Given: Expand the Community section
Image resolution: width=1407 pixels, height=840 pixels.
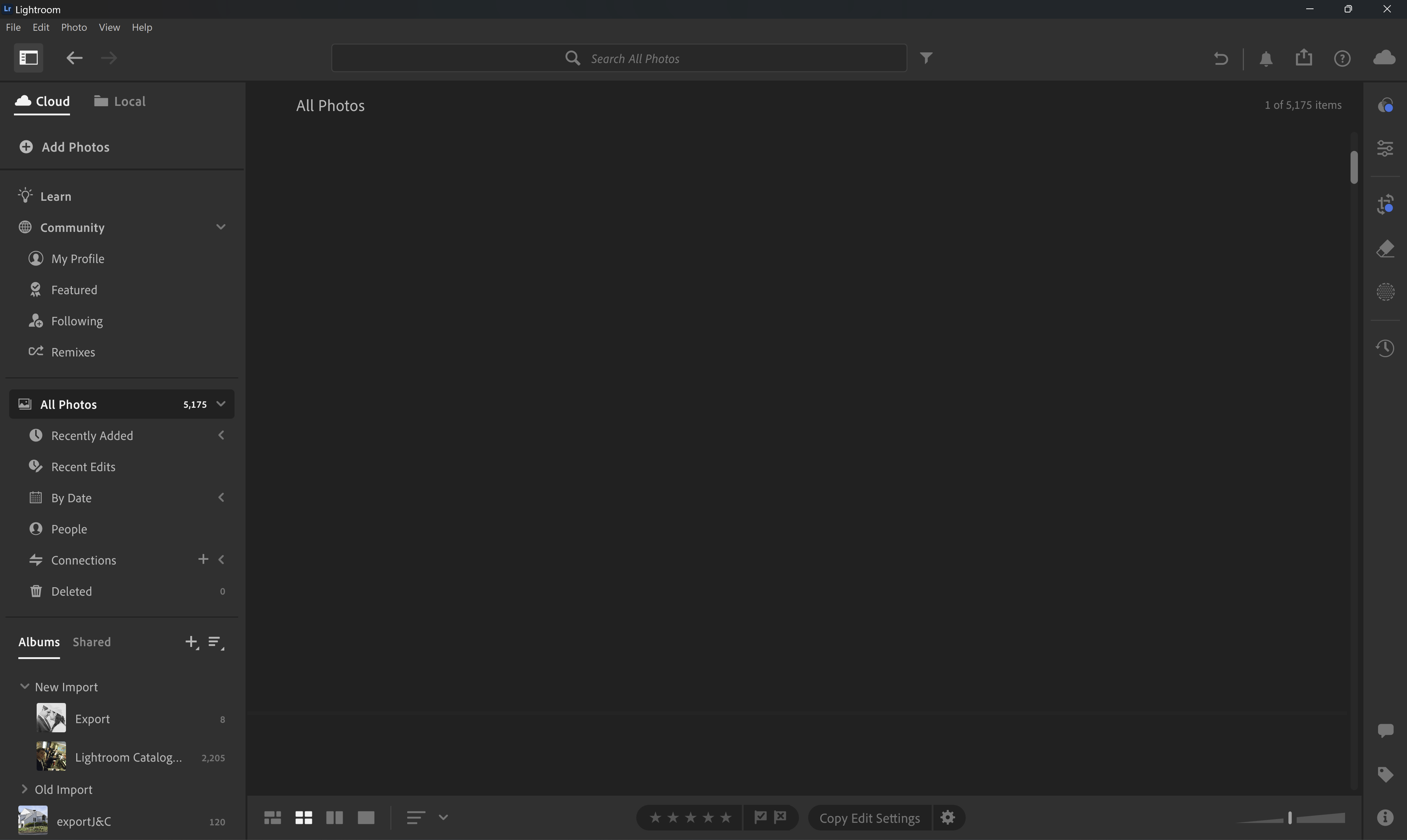Looking at the screenshot, I should tap(221, 226).
